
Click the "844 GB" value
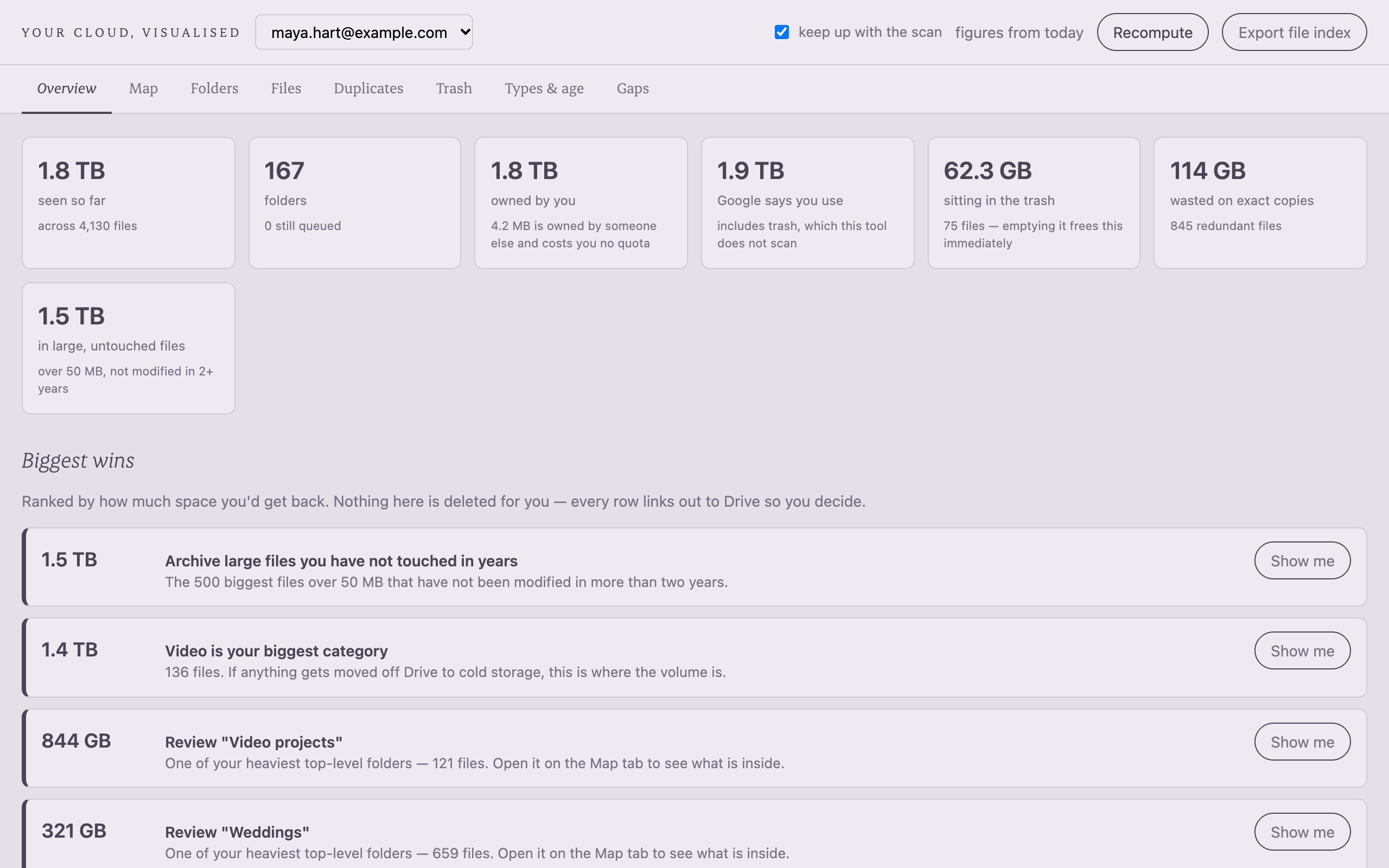pyautogui.click(x=76, y=741)
